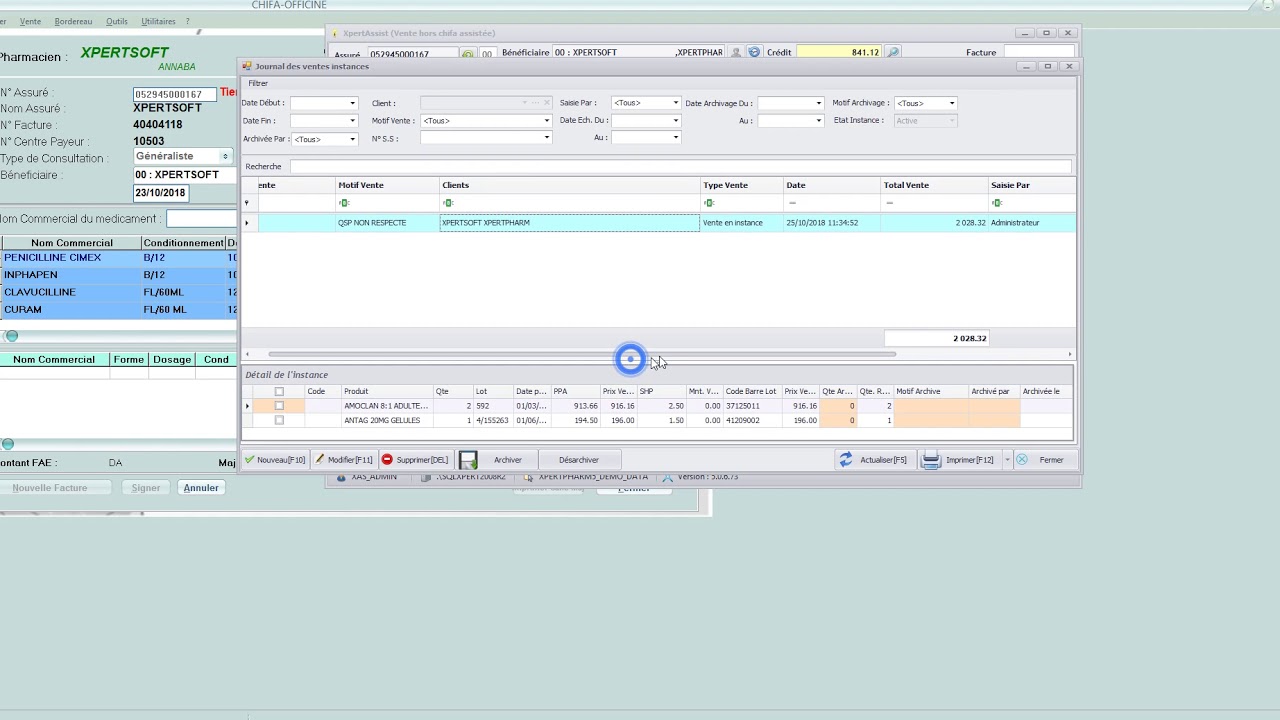Image resolution: width=1280 pixels, height=720 pixels.
Task: Click the Vente en instance cell
Action: click(741, 223)
